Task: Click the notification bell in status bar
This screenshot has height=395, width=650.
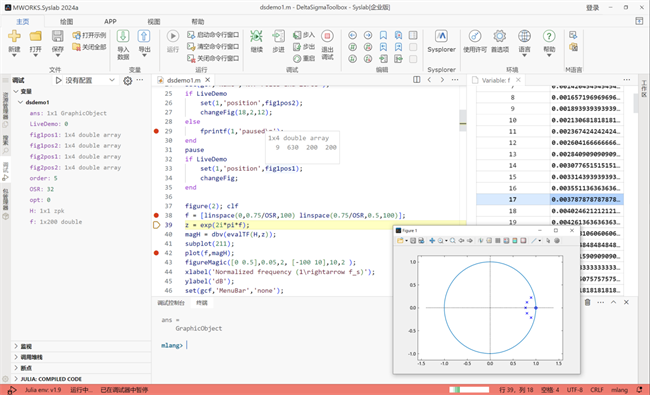Action: click(640, 390)
